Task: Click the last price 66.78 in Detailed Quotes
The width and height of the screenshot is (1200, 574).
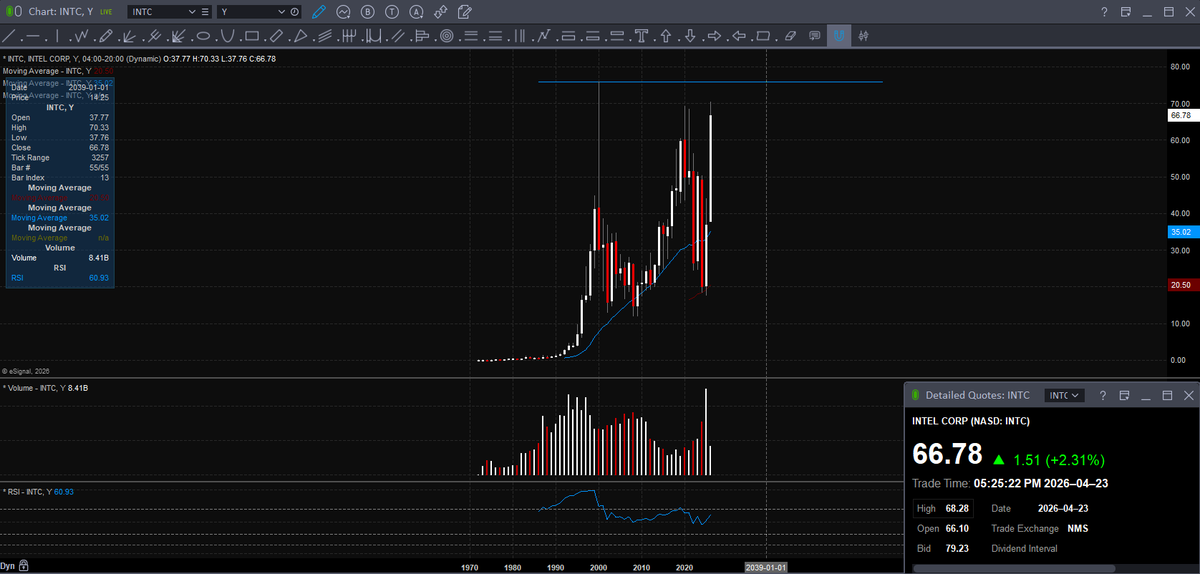Action: click(x=947, y=455)
